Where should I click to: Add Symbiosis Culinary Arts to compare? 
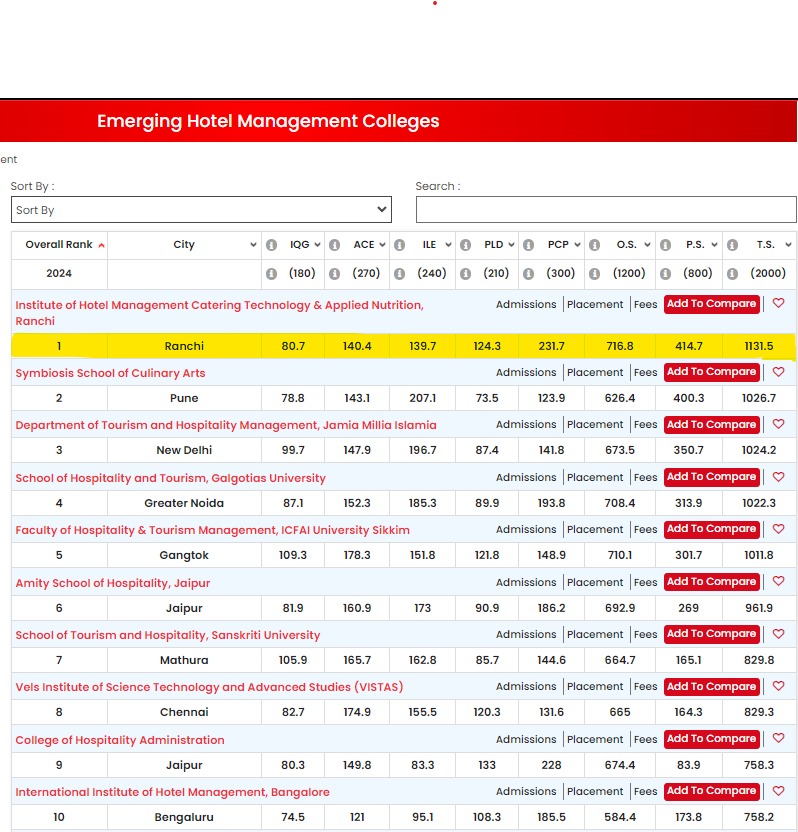712,372
